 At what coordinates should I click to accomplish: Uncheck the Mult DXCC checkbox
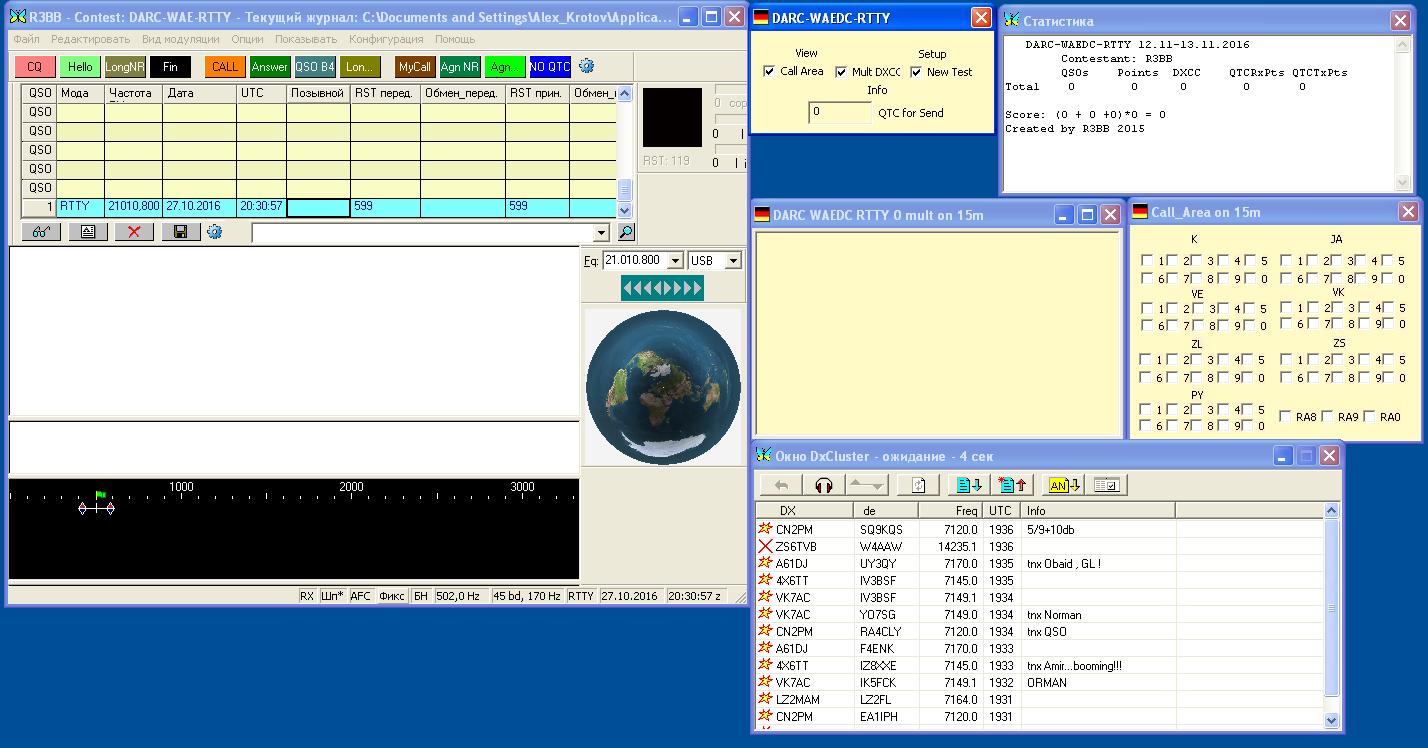[841, 72]
